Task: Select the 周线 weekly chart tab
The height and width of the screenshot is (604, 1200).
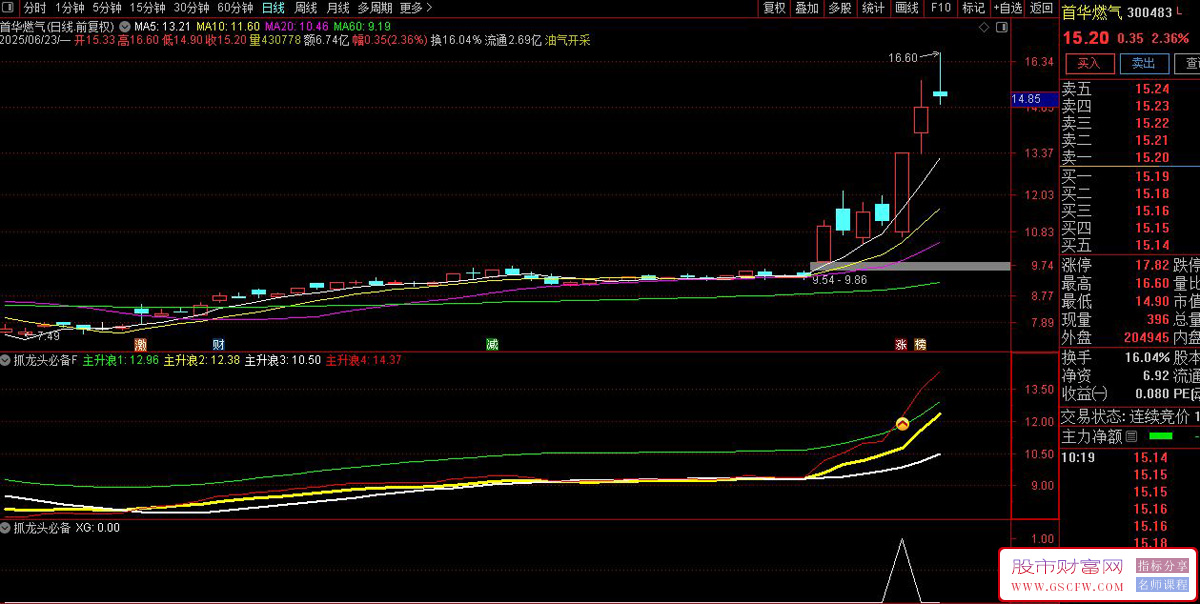Action: pos(306,7)
